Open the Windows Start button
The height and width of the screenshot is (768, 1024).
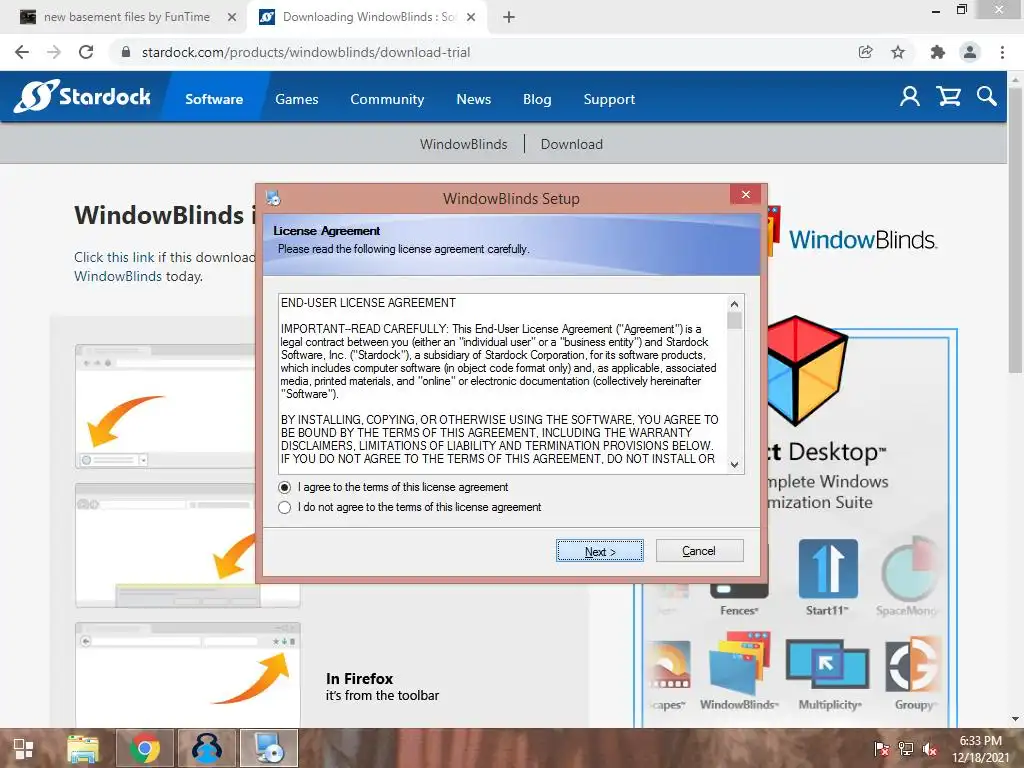point(24,749)
